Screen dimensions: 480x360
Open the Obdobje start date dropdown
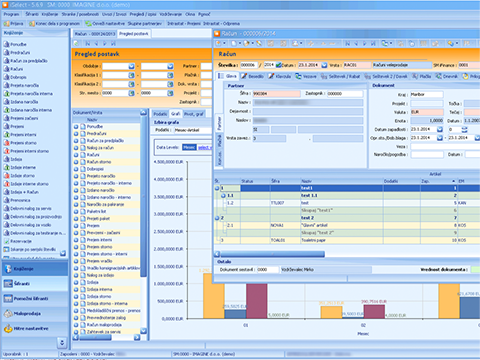coord(132,66)
